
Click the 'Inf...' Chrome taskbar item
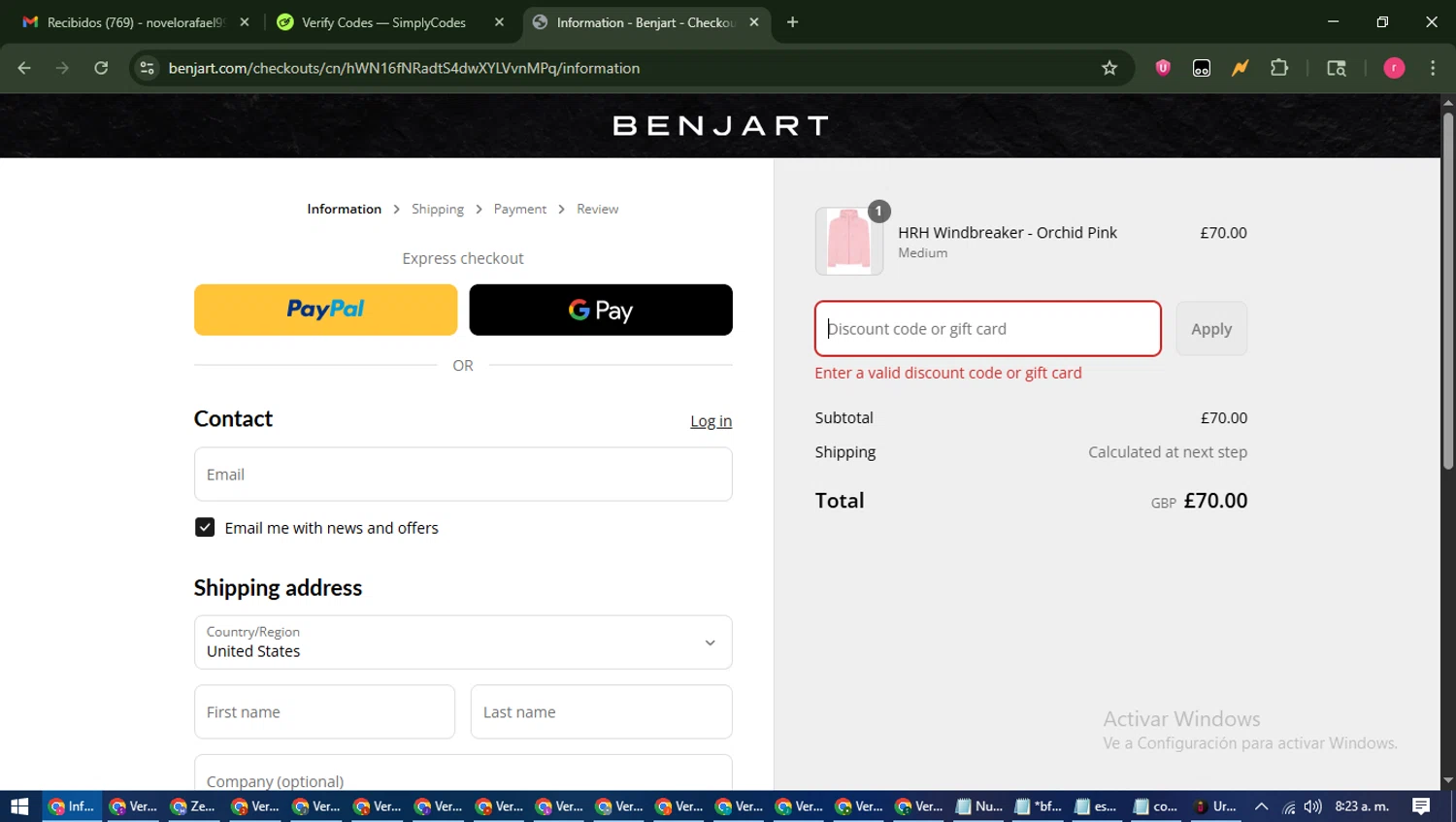coord(72,806)
